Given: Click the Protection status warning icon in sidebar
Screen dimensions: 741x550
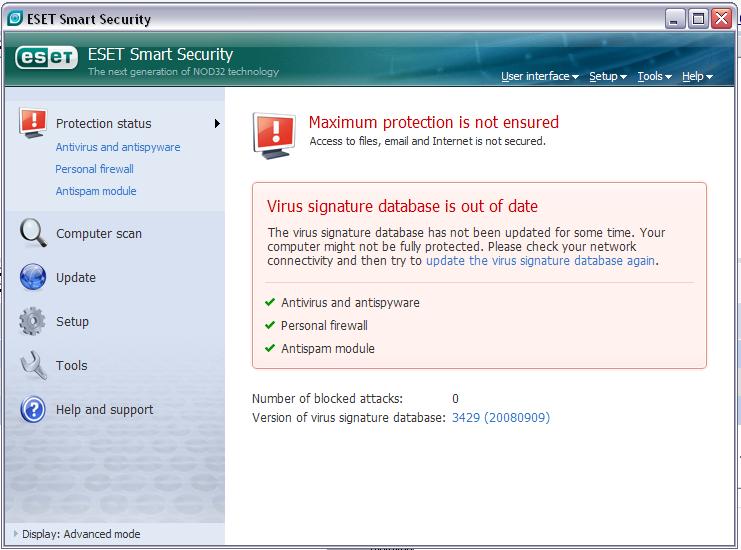Looking at the screenshot, I should 33,123.
